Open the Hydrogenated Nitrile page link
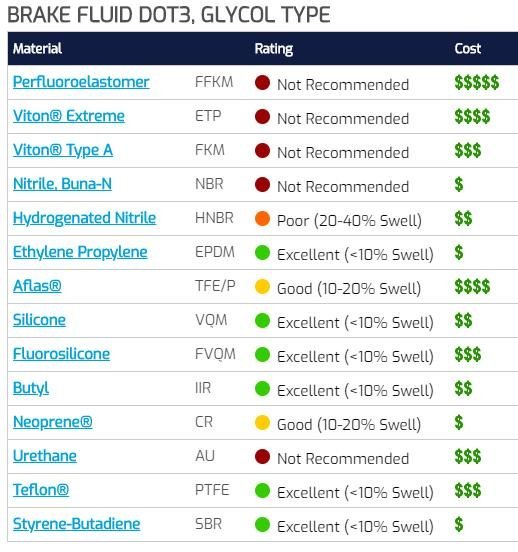 pyautogui.click(x=85, y=218)
